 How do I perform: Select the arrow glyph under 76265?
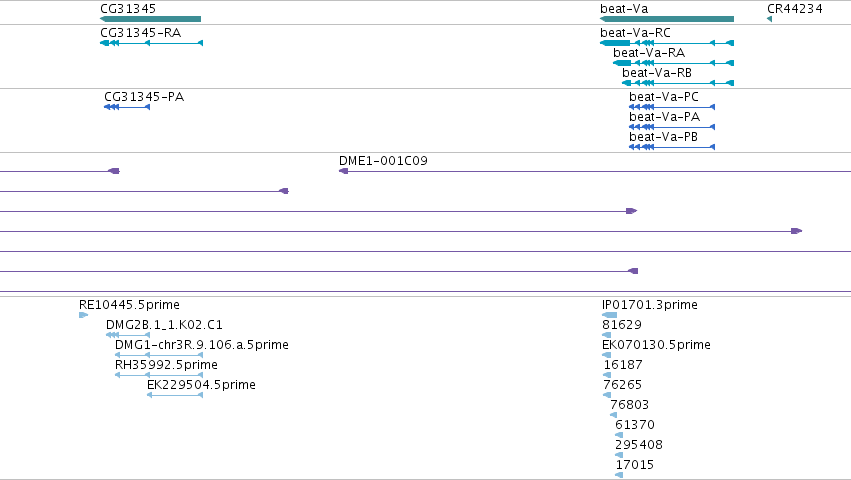point(607,395)
